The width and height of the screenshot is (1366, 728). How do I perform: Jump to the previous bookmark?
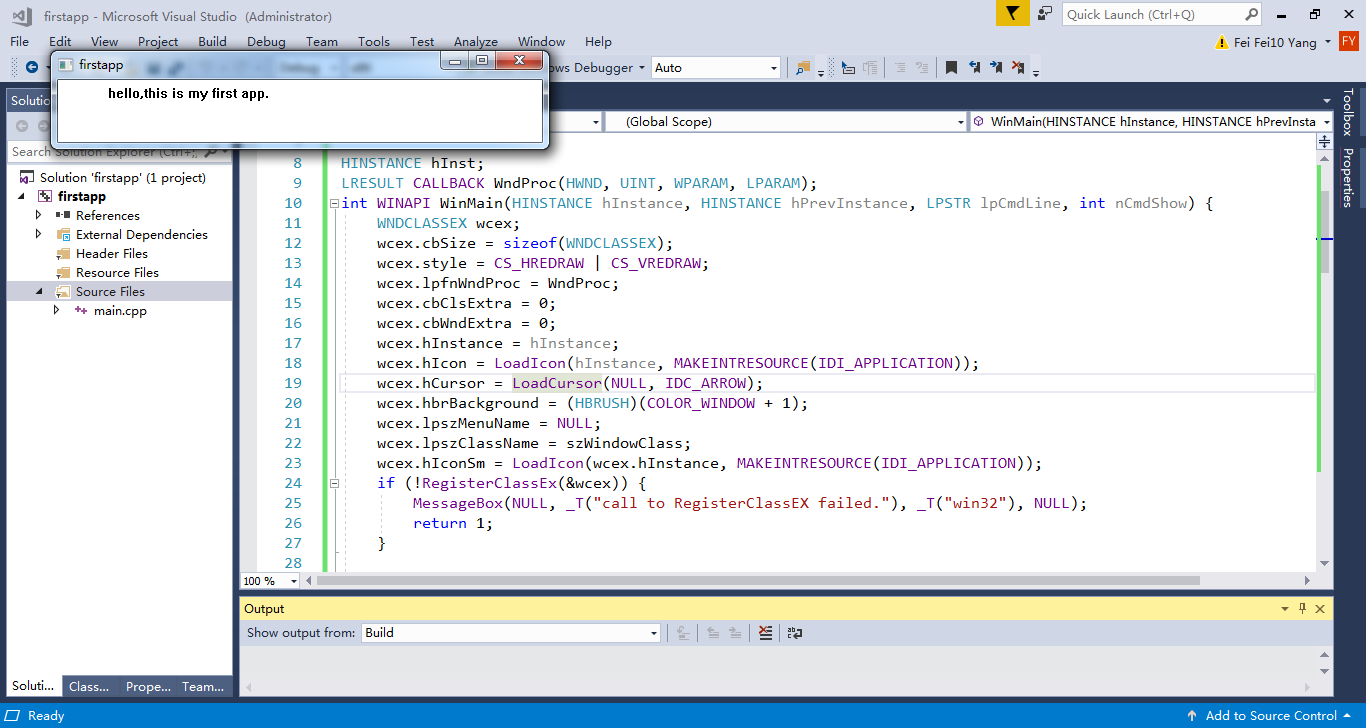click(974, 66)
